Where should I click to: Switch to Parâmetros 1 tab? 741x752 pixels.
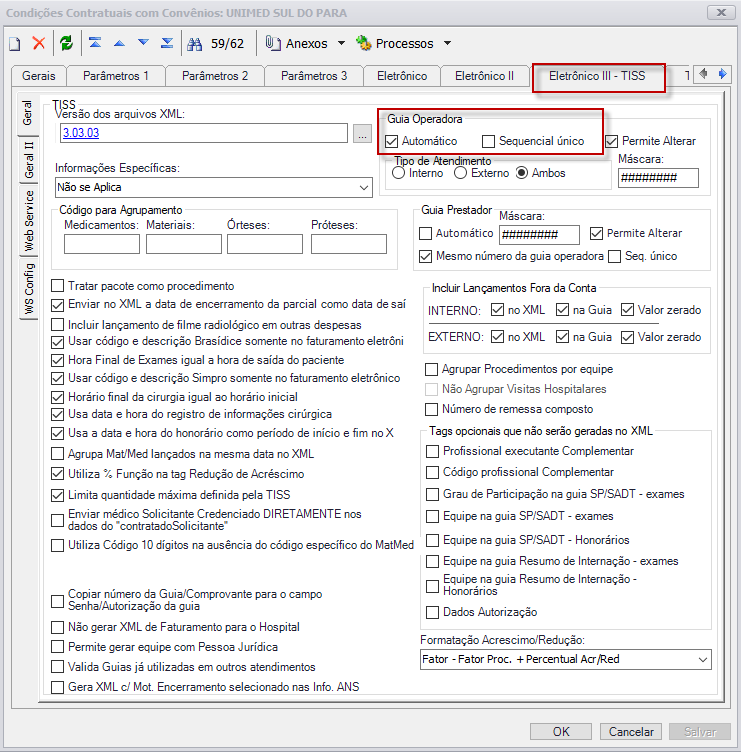click(x=116, y=76)
